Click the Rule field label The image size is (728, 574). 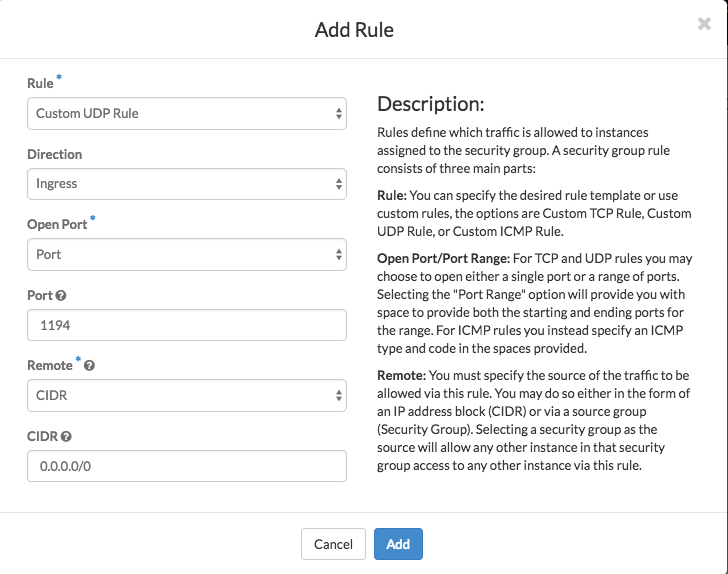pos(40,84)
